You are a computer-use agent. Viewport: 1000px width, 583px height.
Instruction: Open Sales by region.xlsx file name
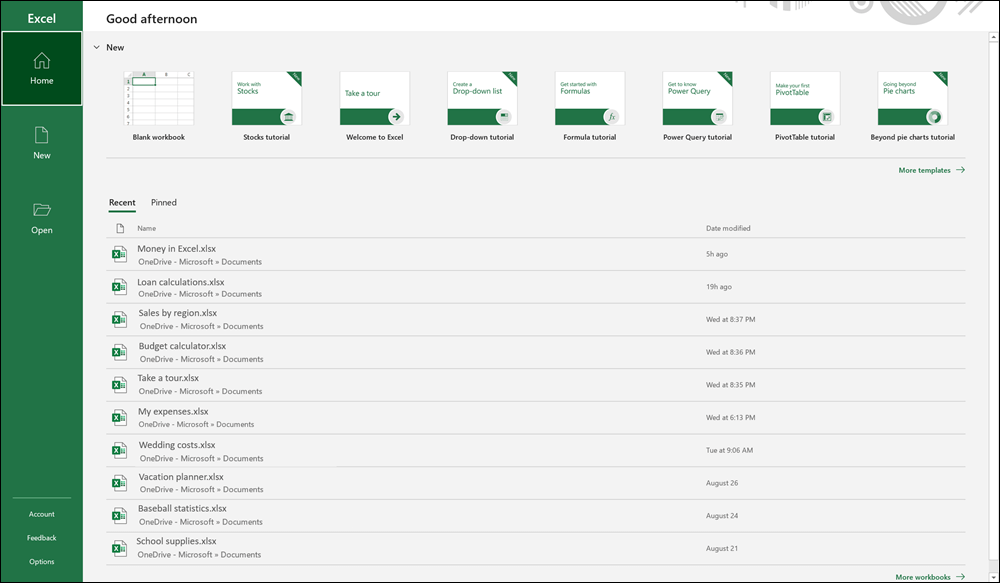tap(178, 313)
